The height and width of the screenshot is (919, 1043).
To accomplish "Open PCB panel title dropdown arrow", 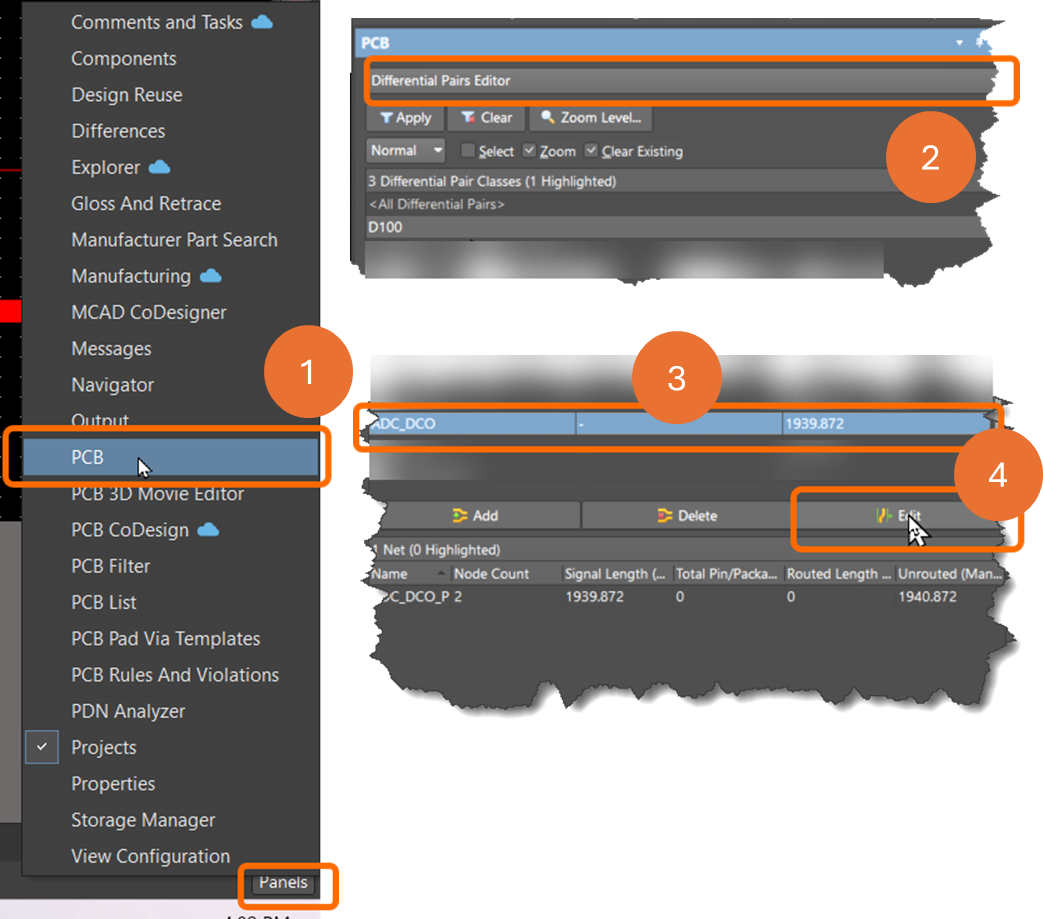I will pyautogui.click(x=959, y=43).
